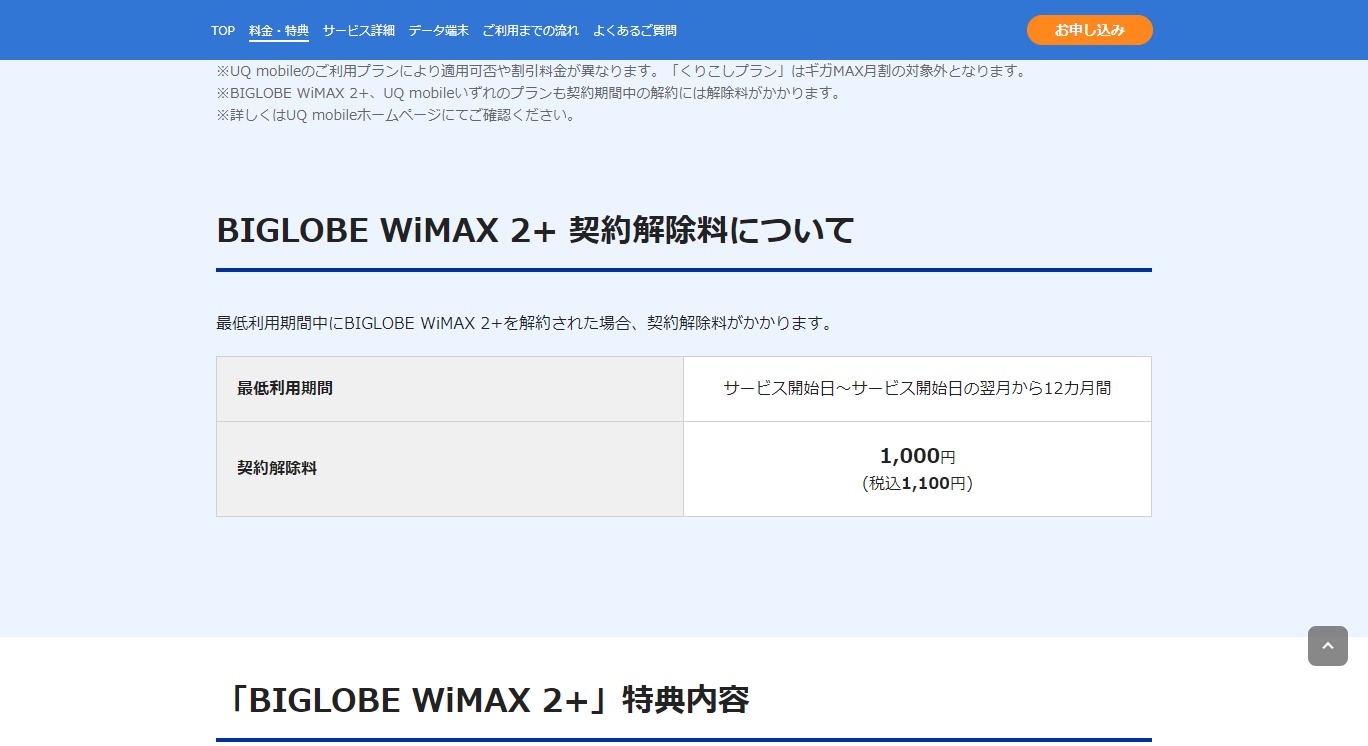Image resolution: width=1368 pixels, height=746 pixels.
Task: Click the note about 契約期間中の解約
Action: coord(528,93)
